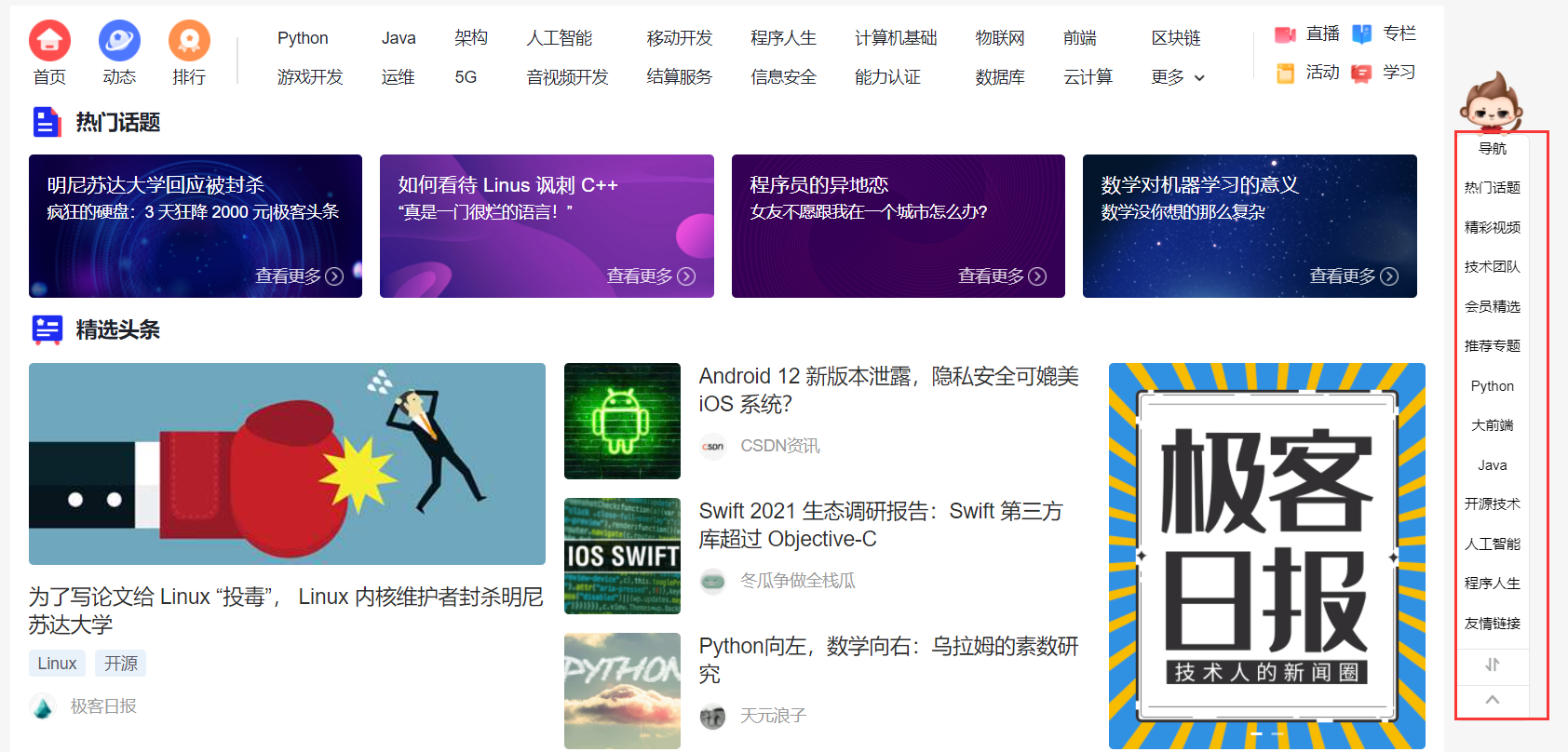Viewport: 1568px width, 752px height.
Task: Click the 天元浪子 author name
Action: pyautogui.click(x=774, y=716)
